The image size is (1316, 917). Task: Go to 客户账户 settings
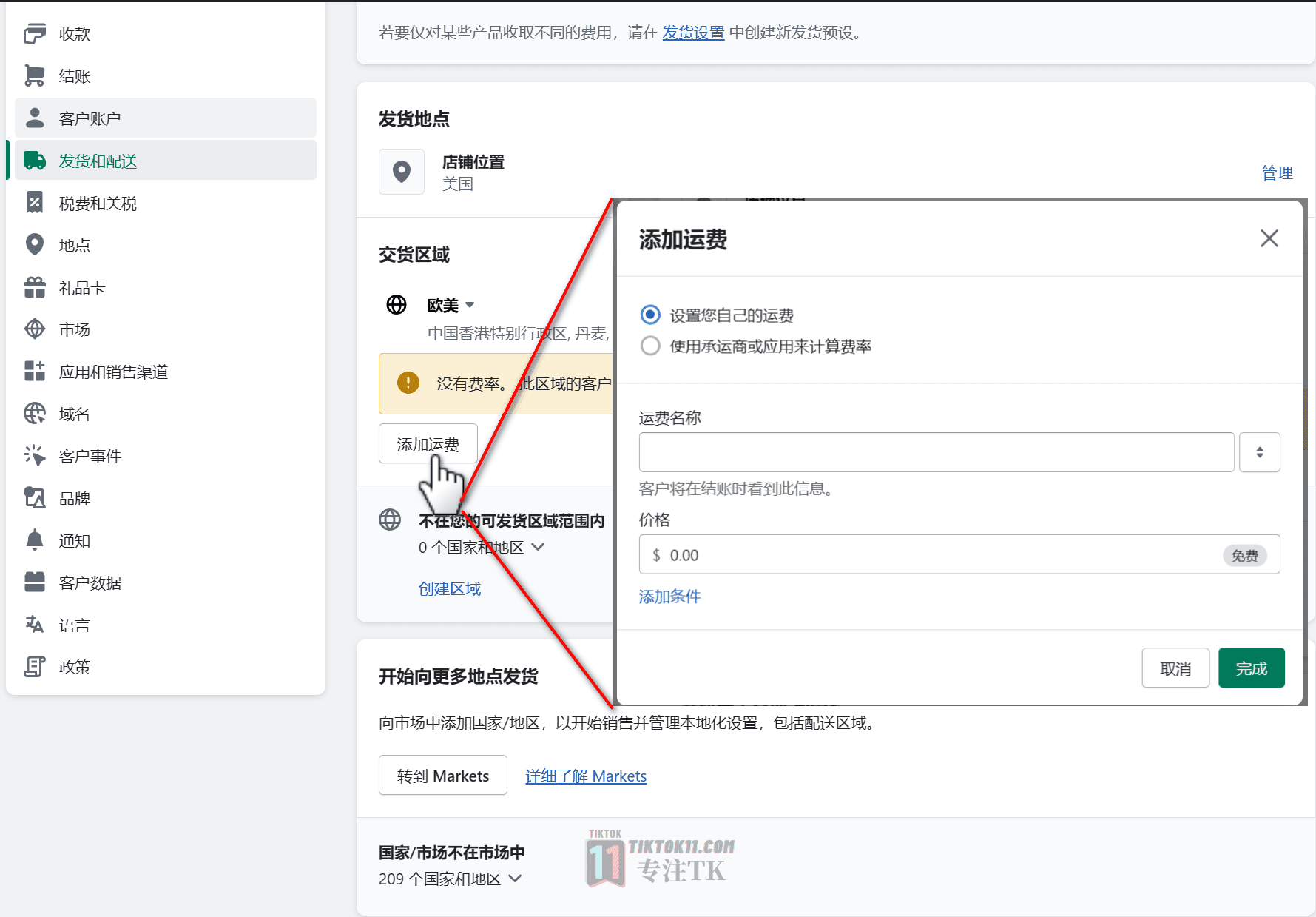pos(166,118)
